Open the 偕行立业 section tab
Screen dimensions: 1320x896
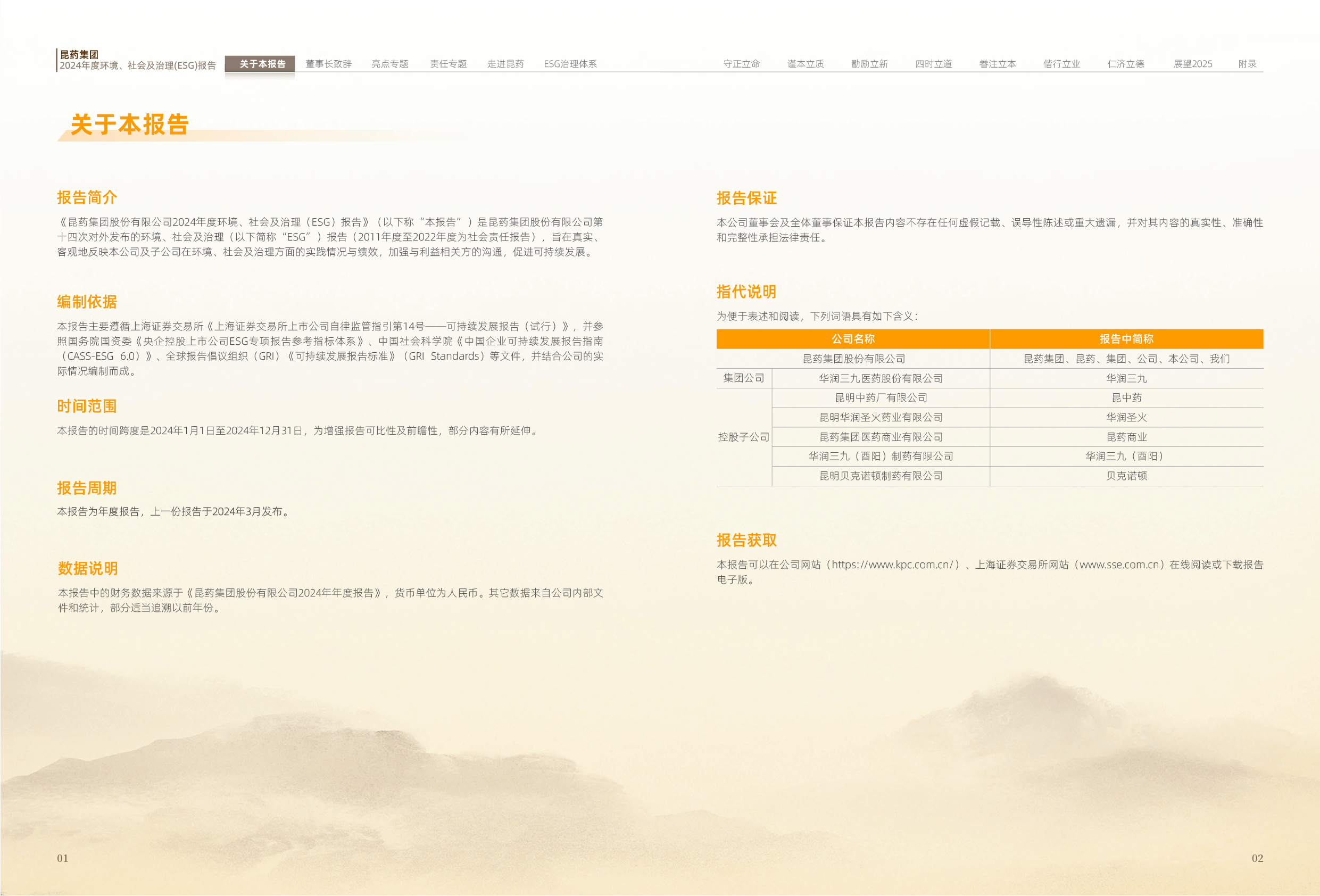1061,64
